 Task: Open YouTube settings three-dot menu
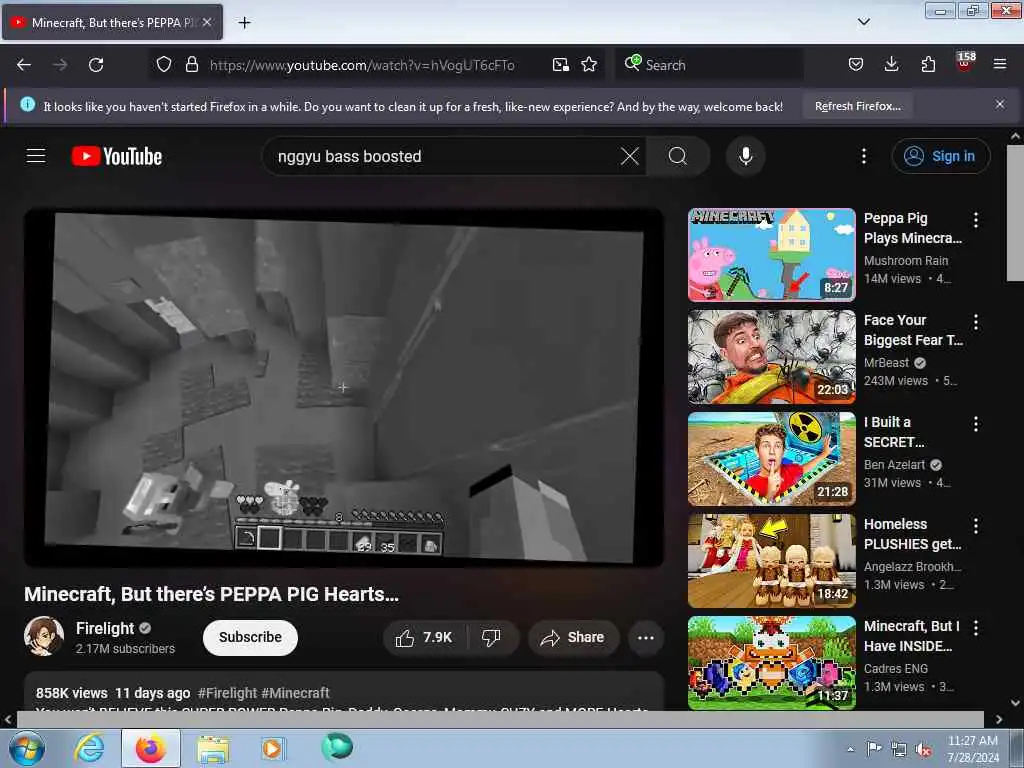[x=863, y=156]
